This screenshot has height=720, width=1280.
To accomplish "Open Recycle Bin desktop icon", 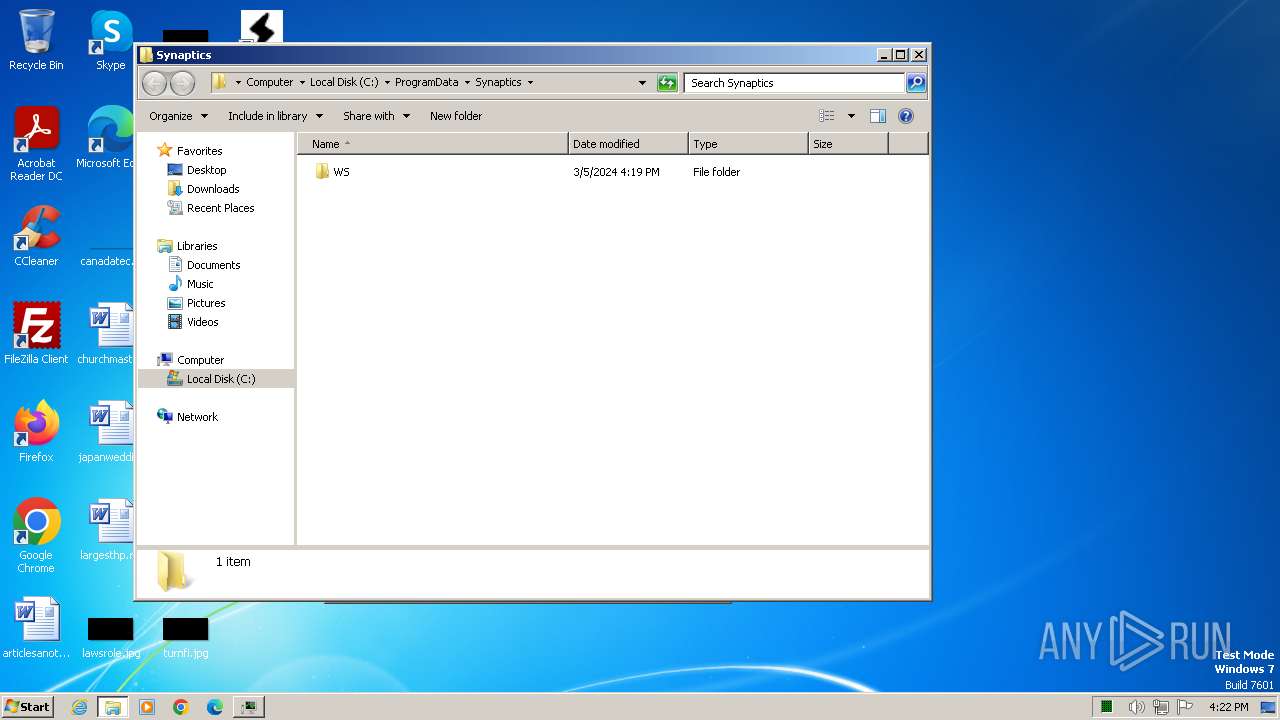I will (x=36, y=40).
